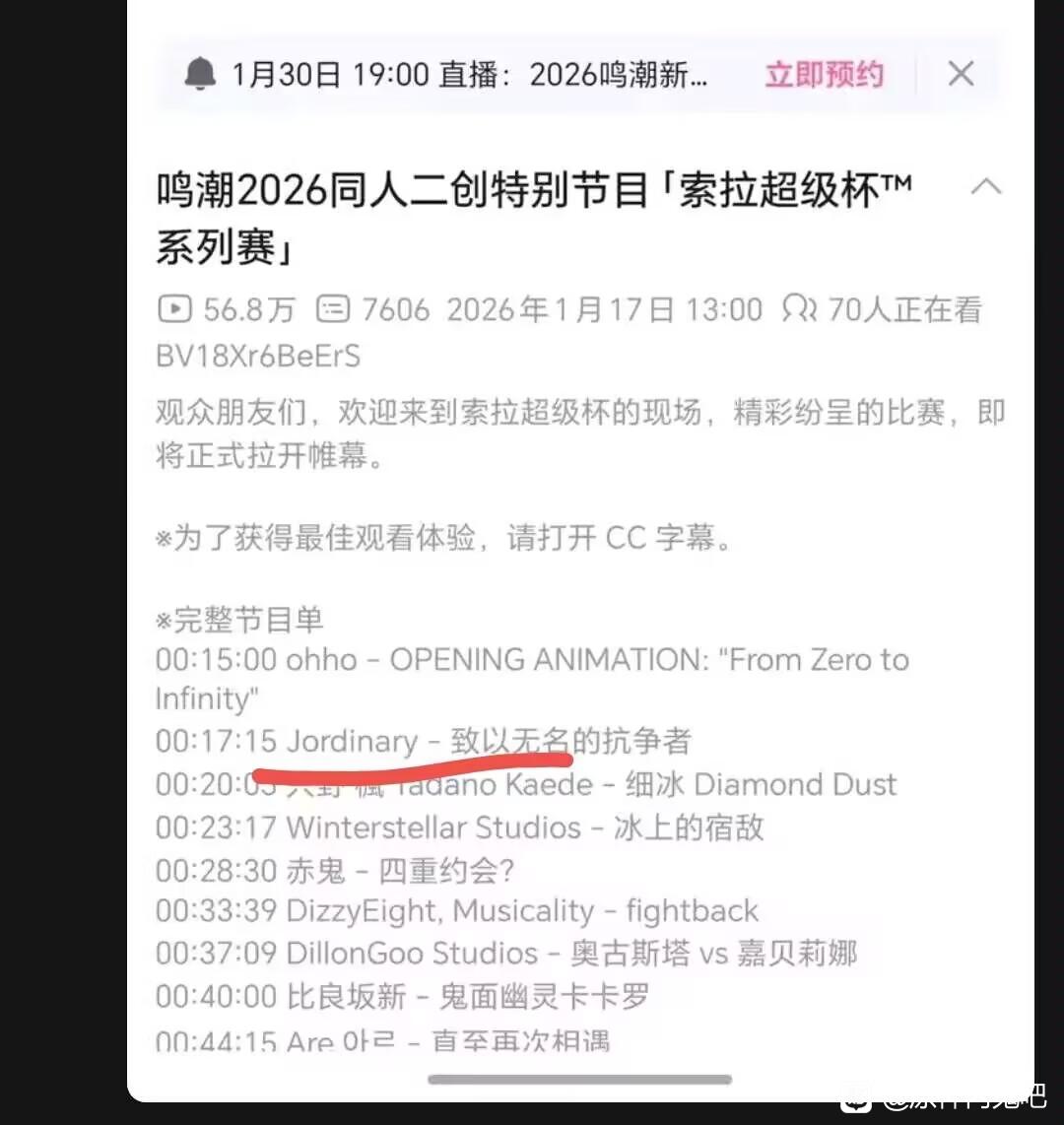1064x1125 pixels.
Task: Tap the viewers watching icon
Action: pos(799,310)
